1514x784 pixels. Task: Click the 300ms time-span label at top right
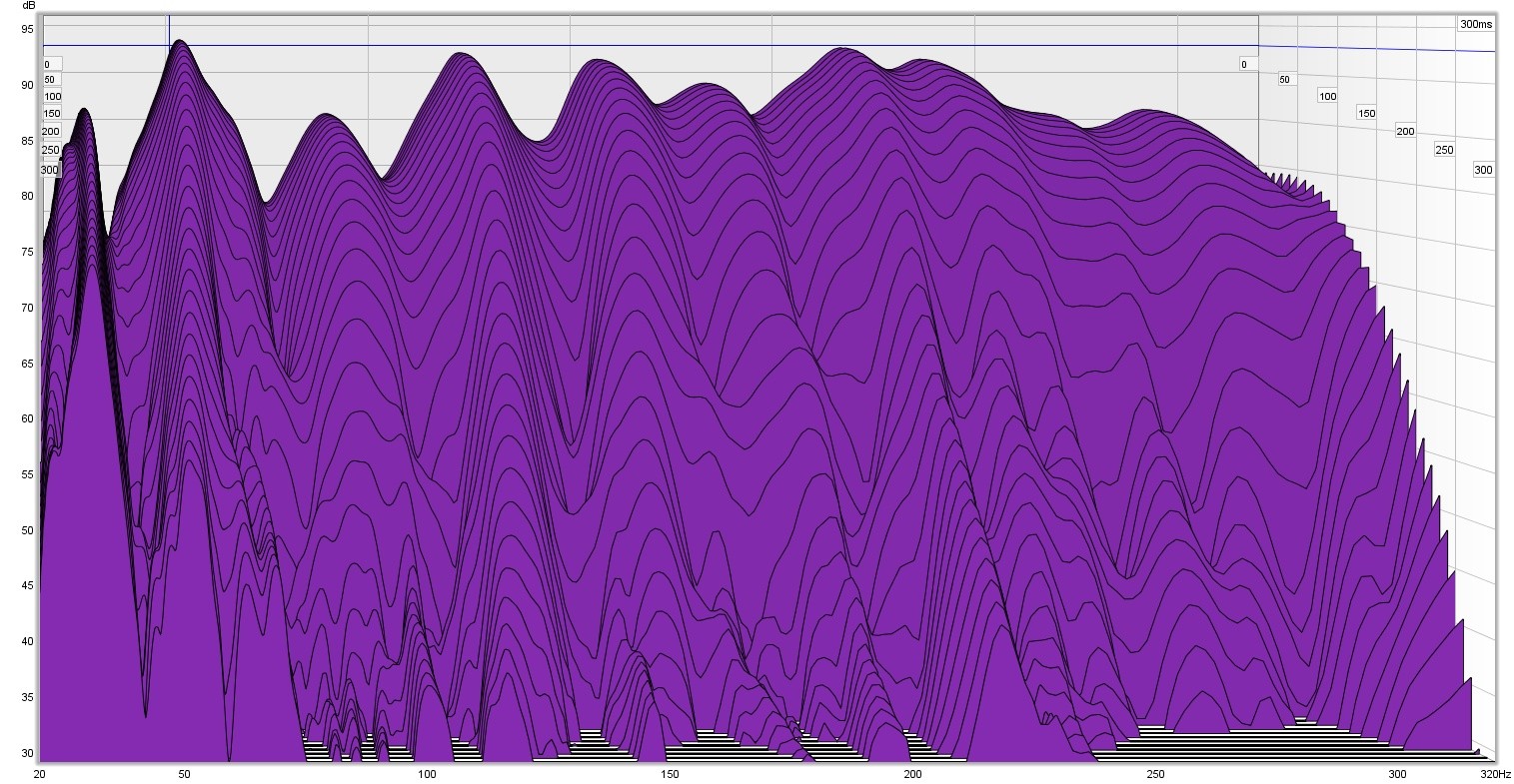[1475, 24]
